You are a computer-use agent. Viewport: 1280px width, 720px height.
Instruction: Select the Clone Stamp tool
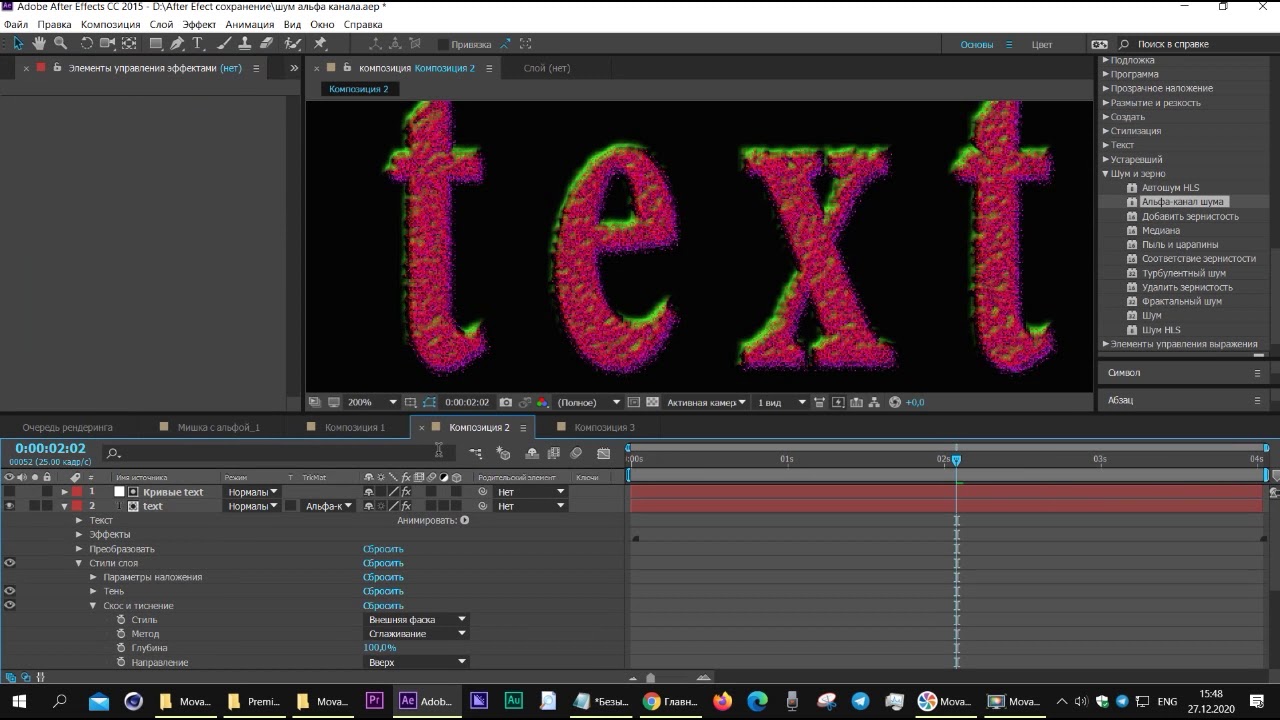pos(245,44)
